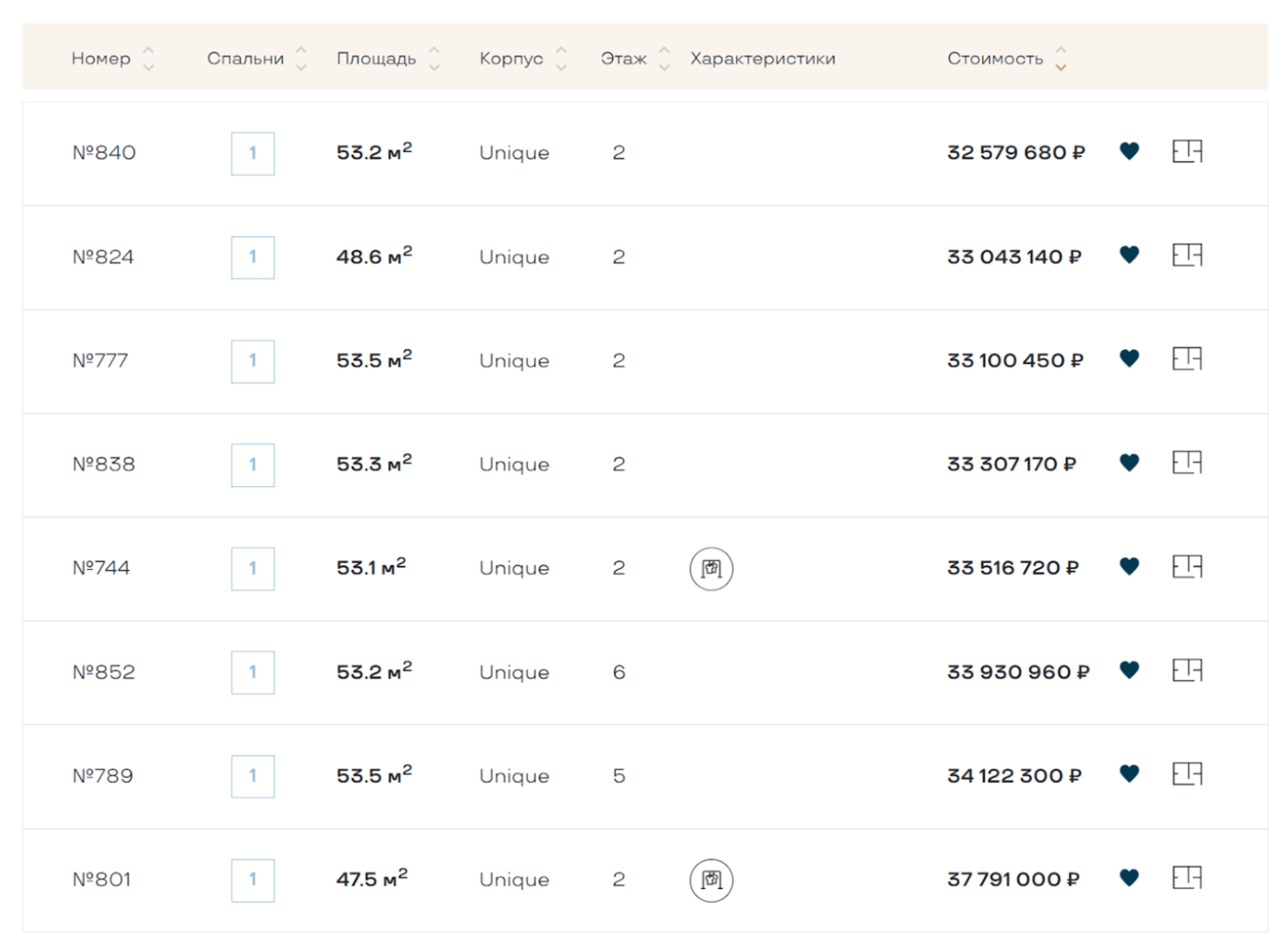Click area value 47.5 м²

tap(372, 877)
